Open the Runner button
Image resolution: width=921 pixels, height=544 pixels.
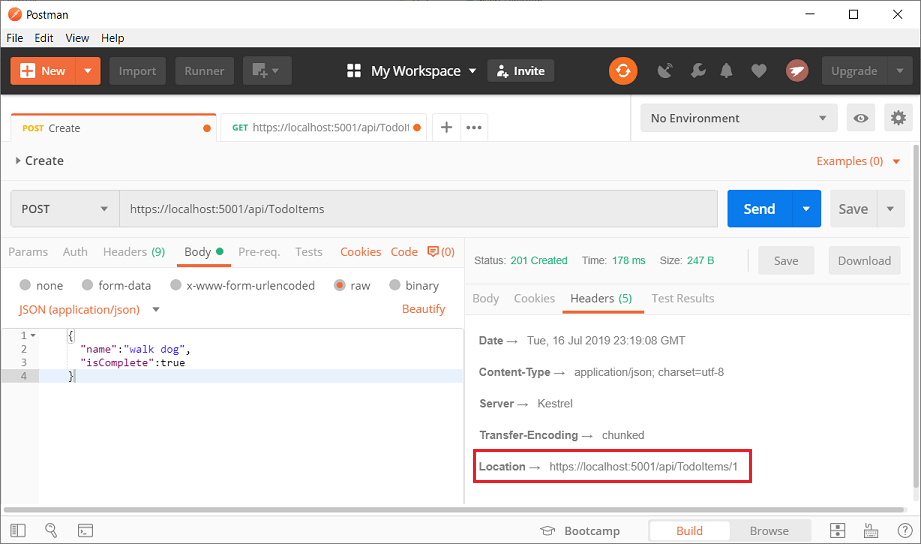pyautogui.click(x=204, y=71)
